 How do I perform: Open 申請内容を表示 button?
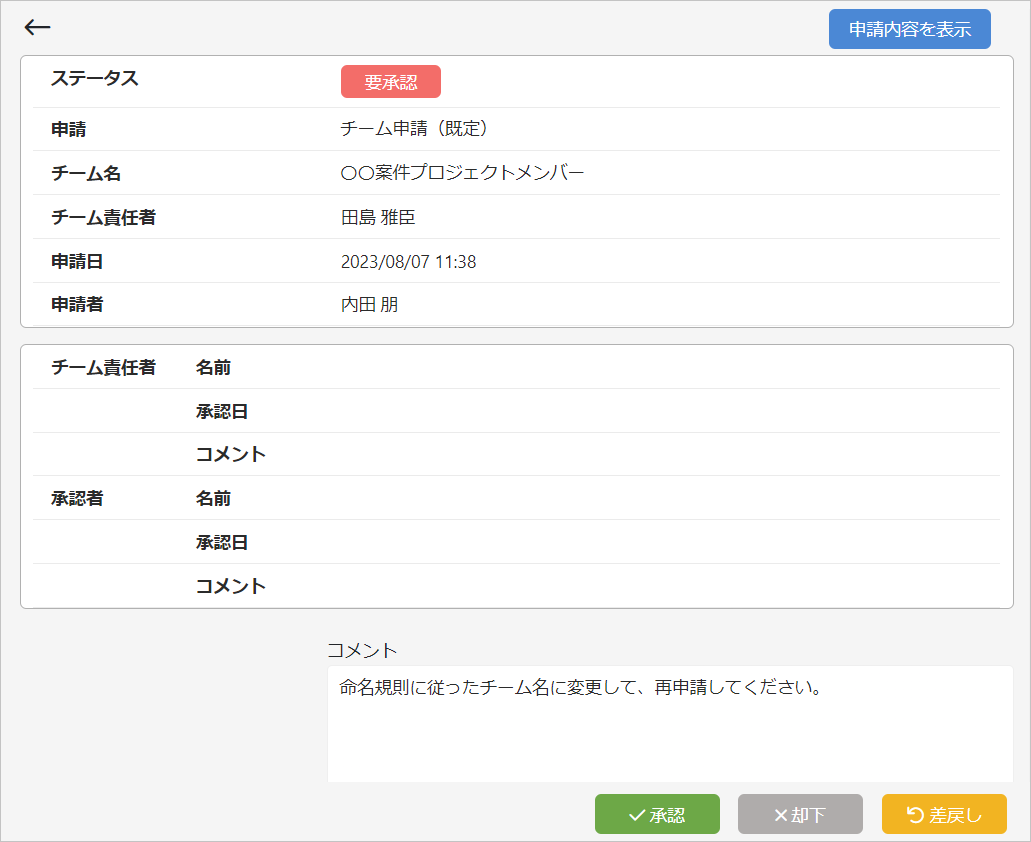pos(909,29)
